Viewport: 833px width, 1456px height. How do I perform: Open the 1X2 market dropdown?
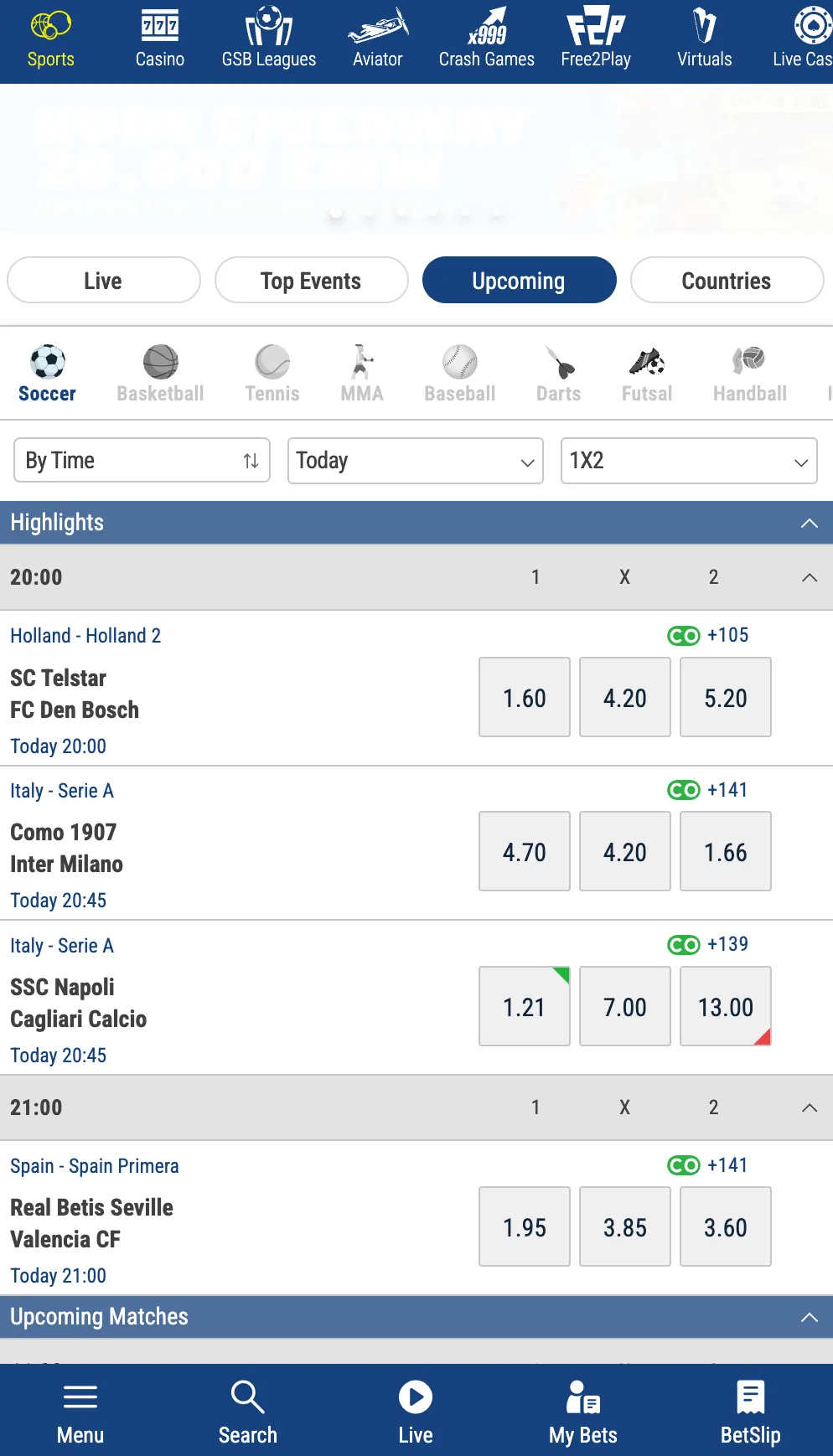tap(688, 461)
